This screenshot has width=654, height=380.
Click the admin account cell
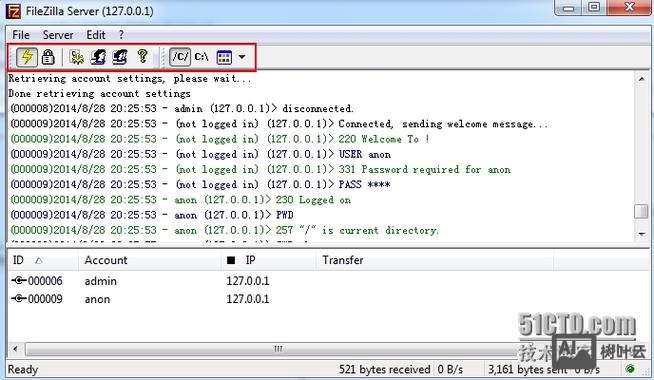[x=101, y=281]
